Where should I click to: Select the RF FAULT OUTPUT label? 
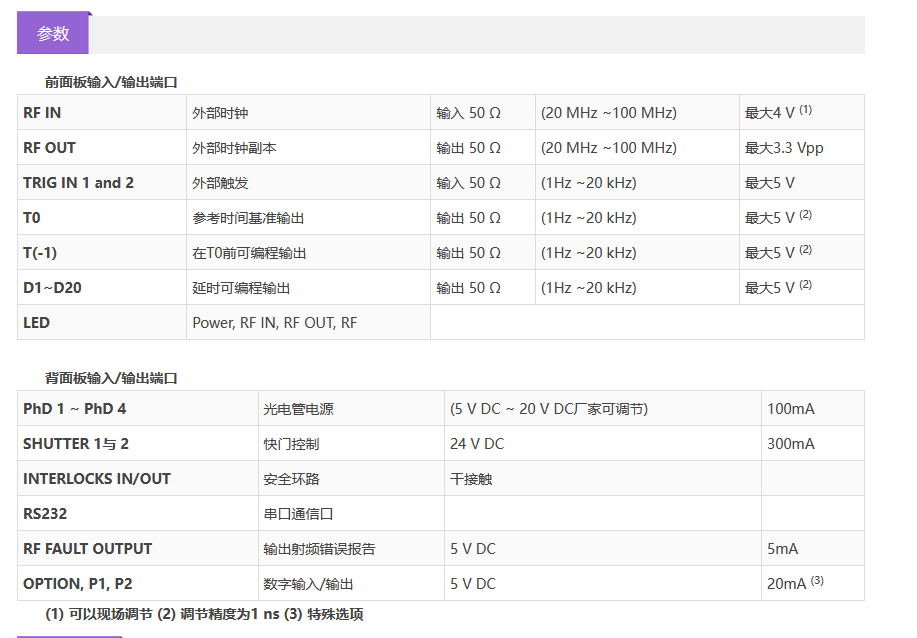click(88, 549)
